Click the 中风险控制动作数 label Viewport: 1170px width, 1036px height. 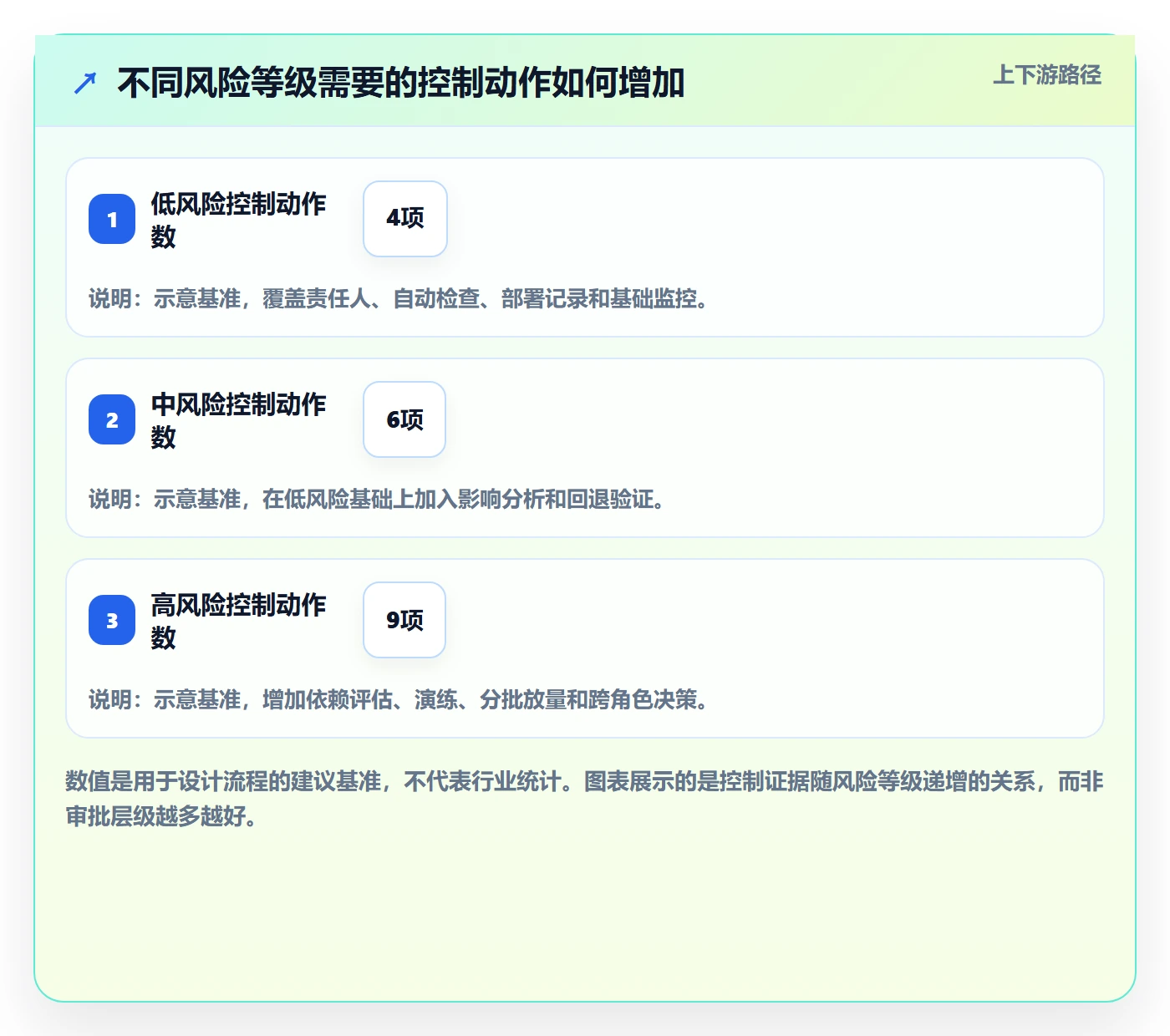238,420
